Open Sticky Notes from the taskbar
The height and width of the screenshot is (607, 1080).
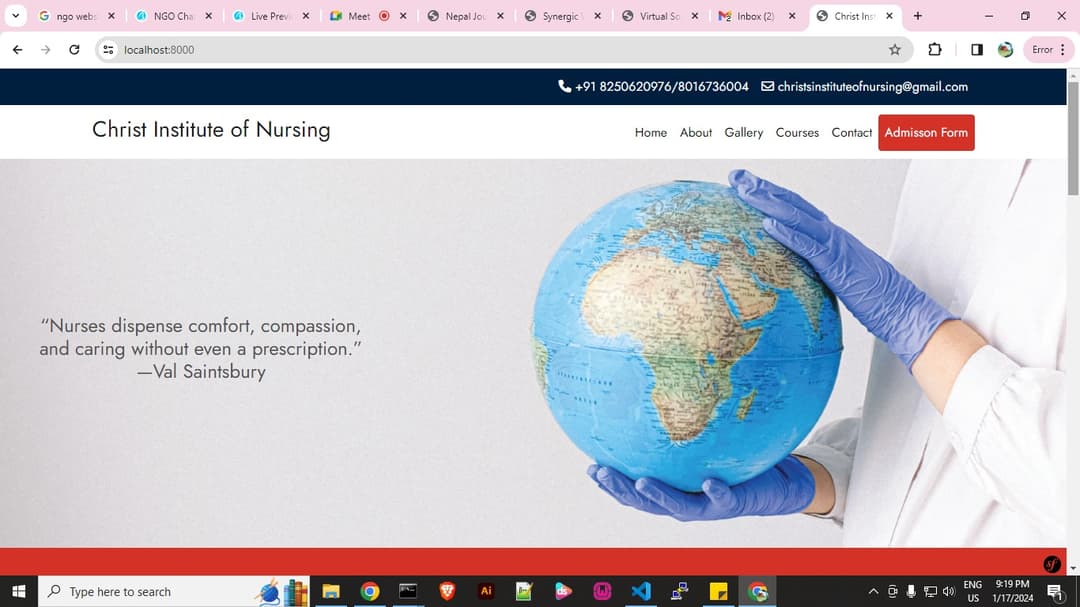click(x=718, y=591)
